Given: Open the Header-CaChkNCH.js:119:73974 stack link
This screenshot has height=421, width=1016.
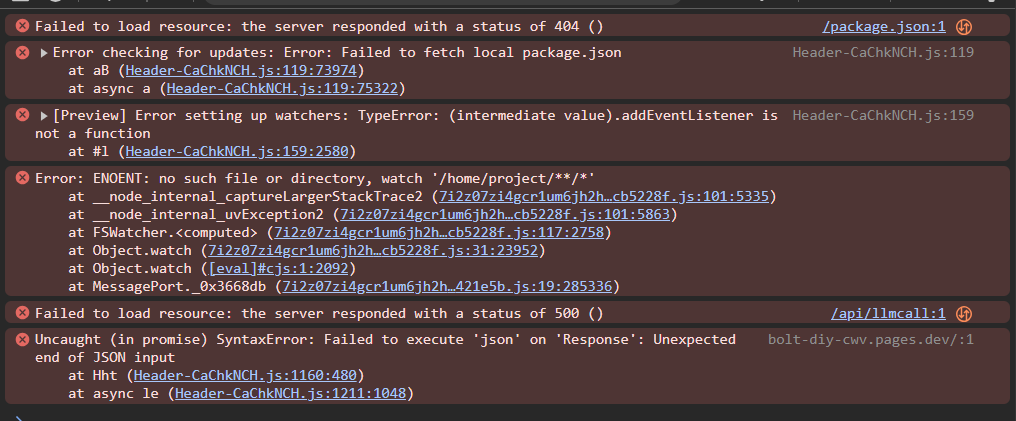Looking at the screenshot, I should pyautogui.click(x=241, y=71).
